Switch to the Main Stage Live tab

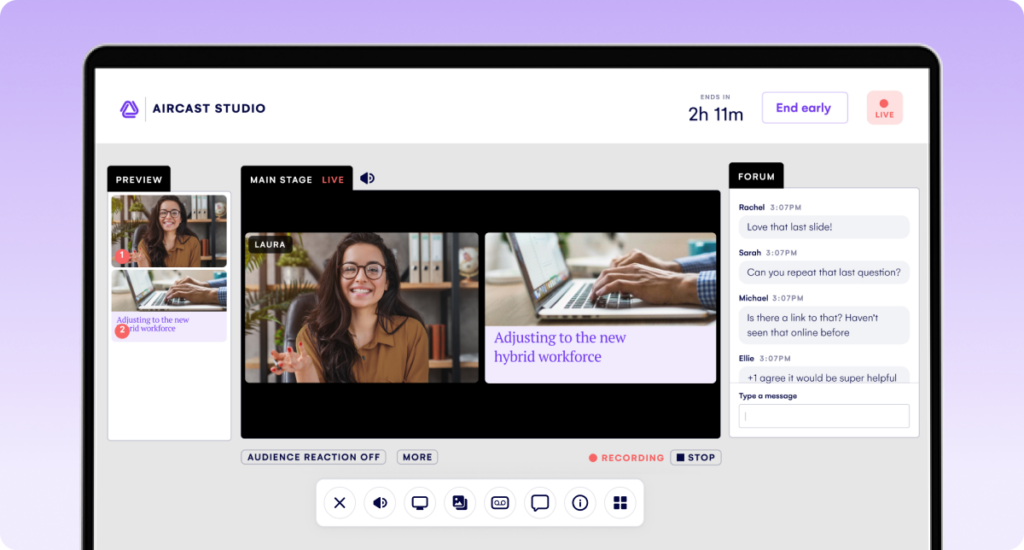(296, 180)
